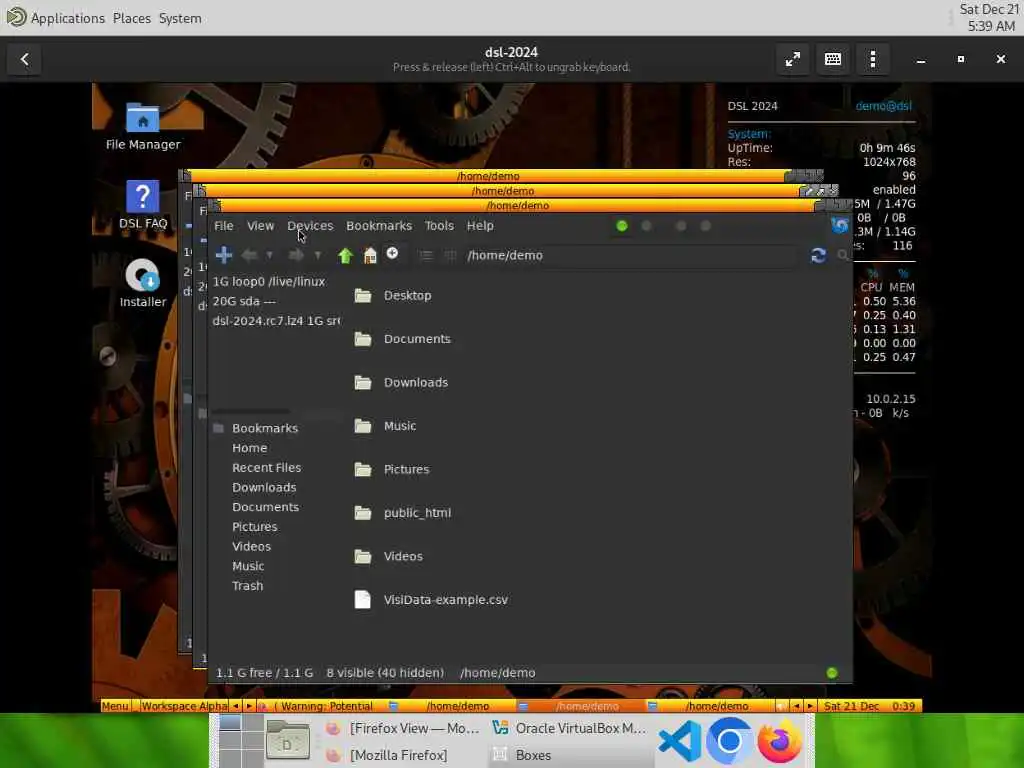The width and height of the screenshot is (1024, 768).
Task: Switch to previous workspace arrow
Action: click(235, 706)
